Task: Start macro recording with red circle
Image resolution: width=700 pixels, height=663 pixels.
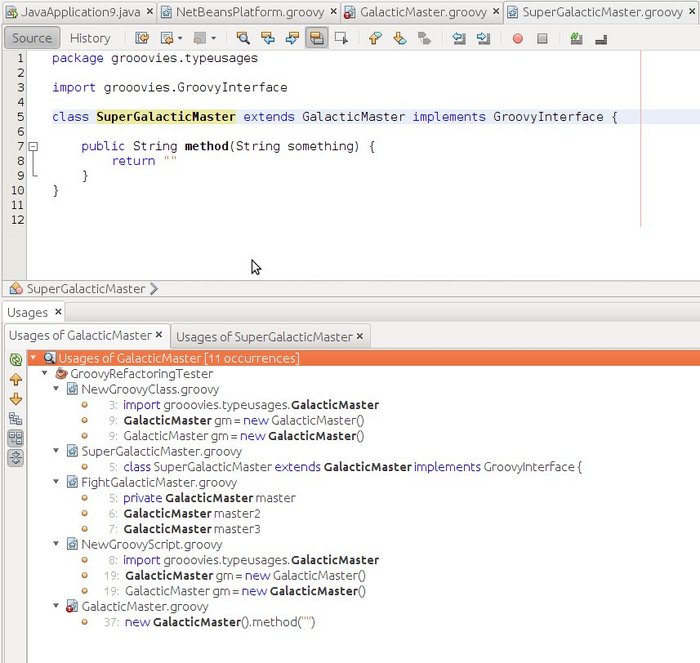Action: [517, 39]
